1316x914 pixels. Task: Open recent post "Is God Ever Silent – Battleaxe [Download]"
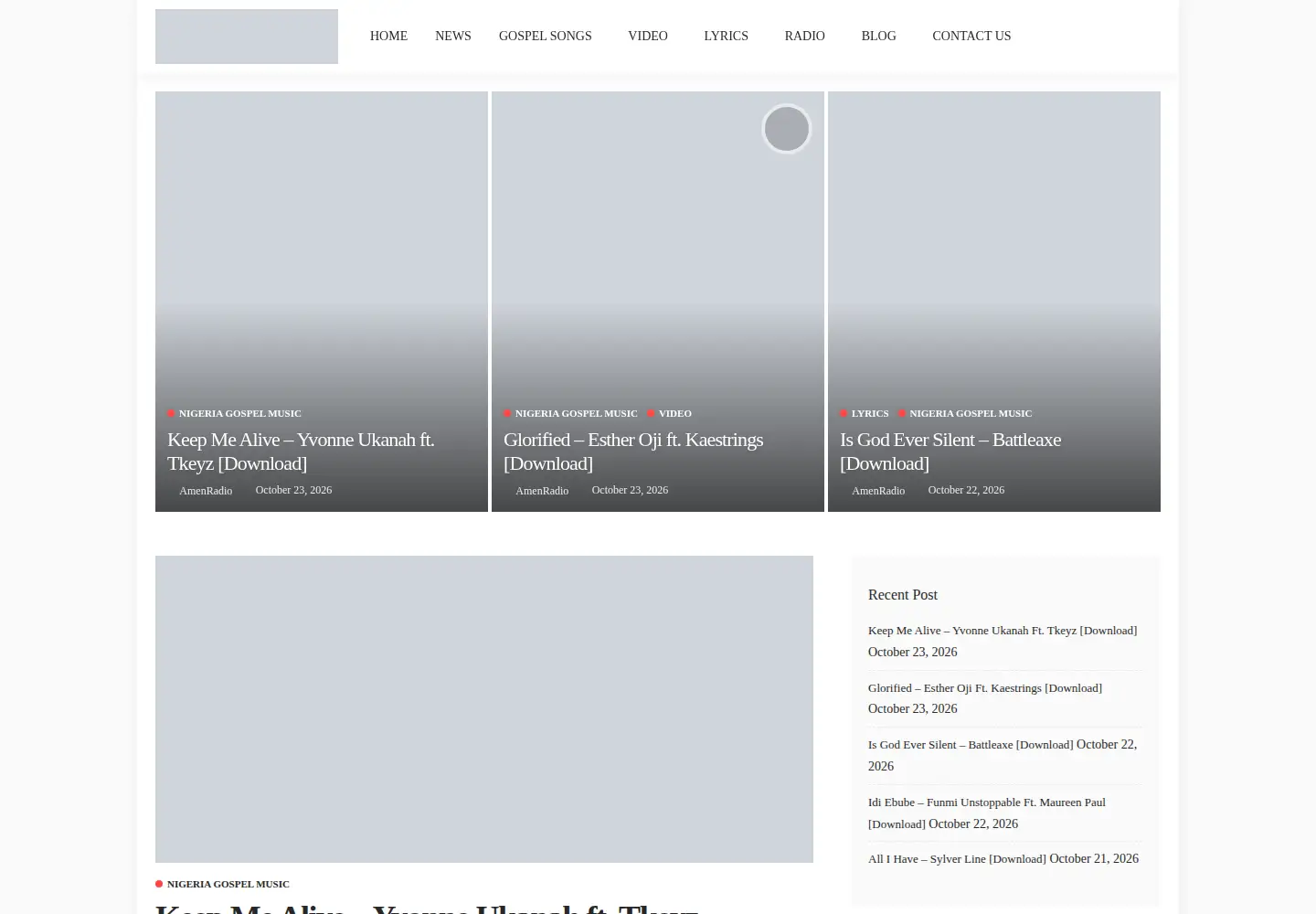pos(971,745)
